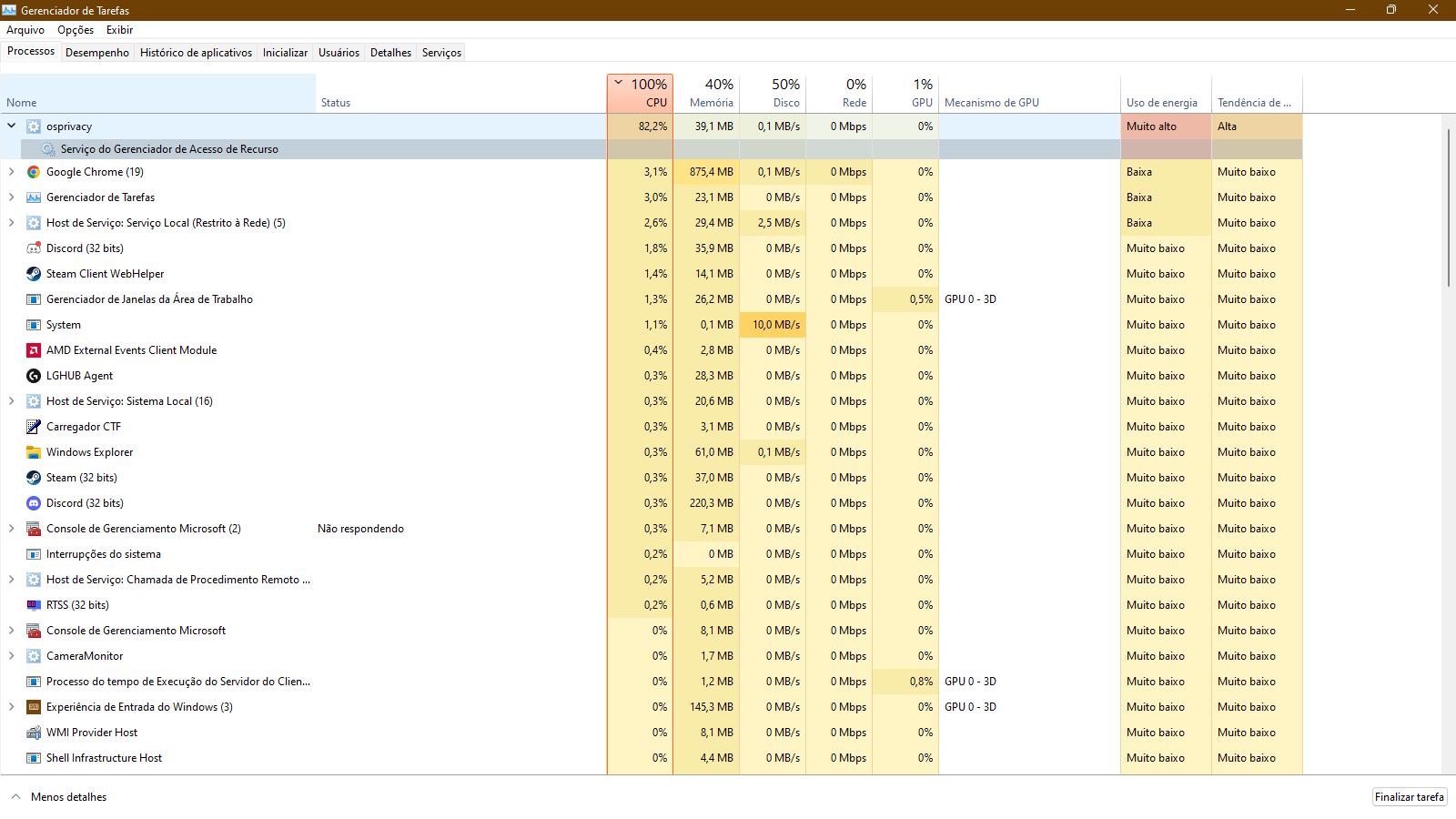The image size is (1456, 819).
Task: Click the Serviço do Gerenciador de Acesso de Recurso gear icon
Action: 48,149
